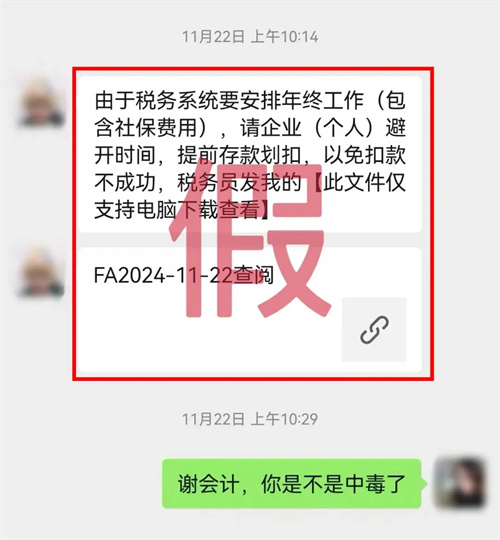The width and height of the screenshot is (500, 540).
Task: Select the tax system message bubble
Action: (250, 154)
